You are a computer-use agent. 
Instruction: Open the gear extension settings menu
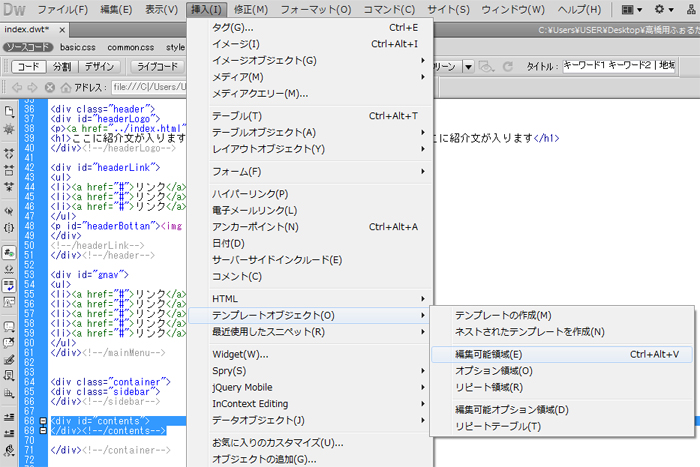point(660,10)
